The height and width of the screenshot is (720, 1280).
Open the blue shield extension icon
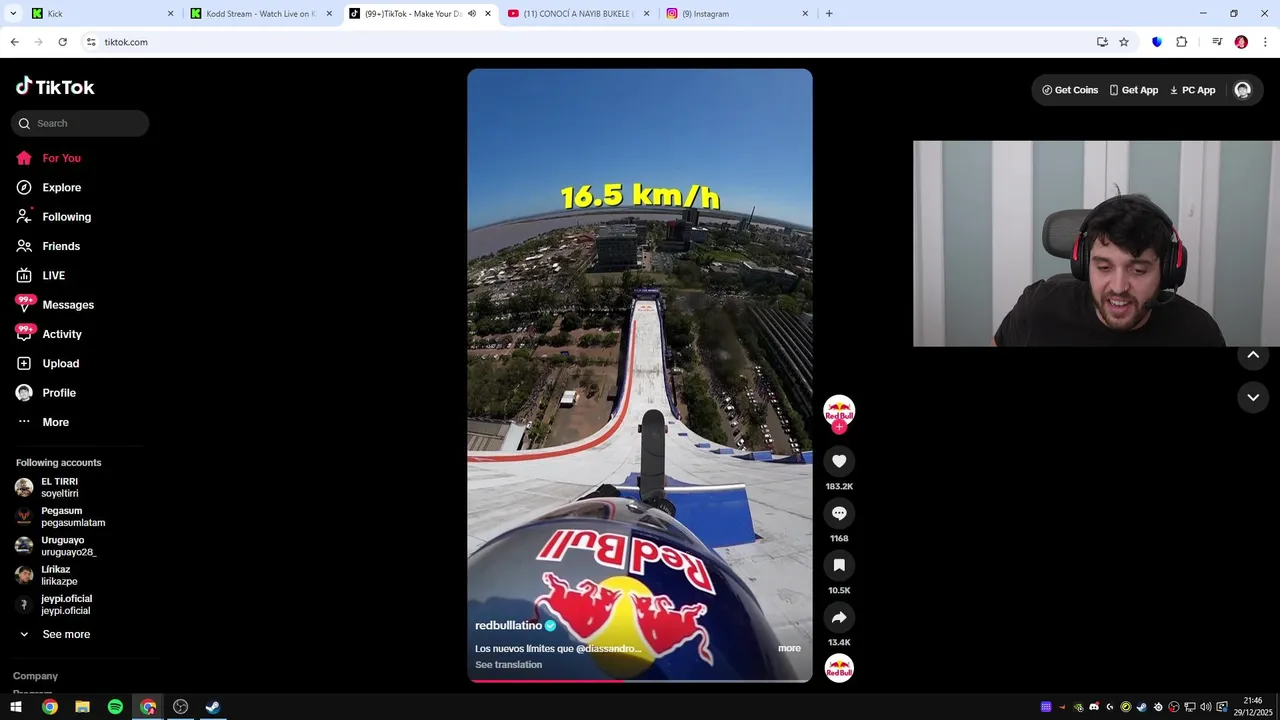[x=1157, y=42]
